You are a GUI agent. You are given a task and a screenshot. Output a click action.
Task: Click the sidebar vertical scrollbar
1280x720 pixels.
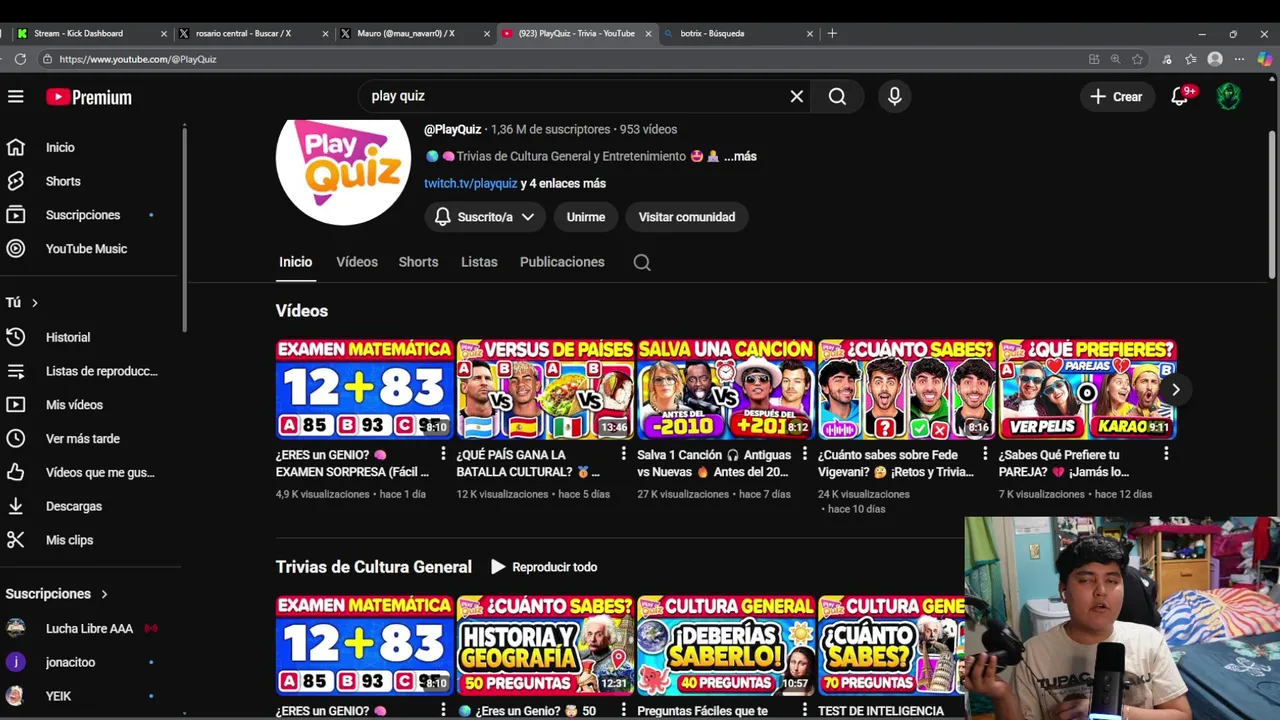184,229
